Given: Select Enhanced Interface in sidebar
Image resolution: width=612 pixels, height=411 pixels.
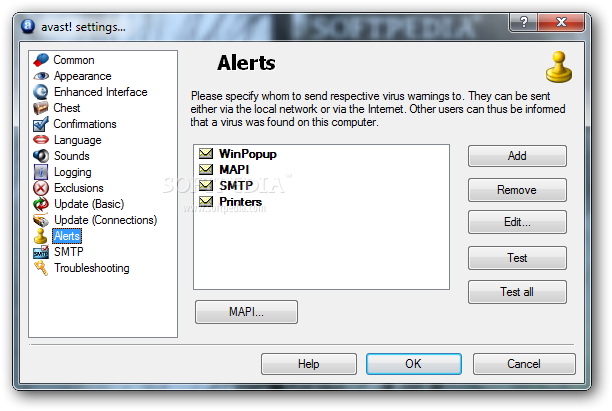Looking at the screenshot, I should [x=100, y=92].
